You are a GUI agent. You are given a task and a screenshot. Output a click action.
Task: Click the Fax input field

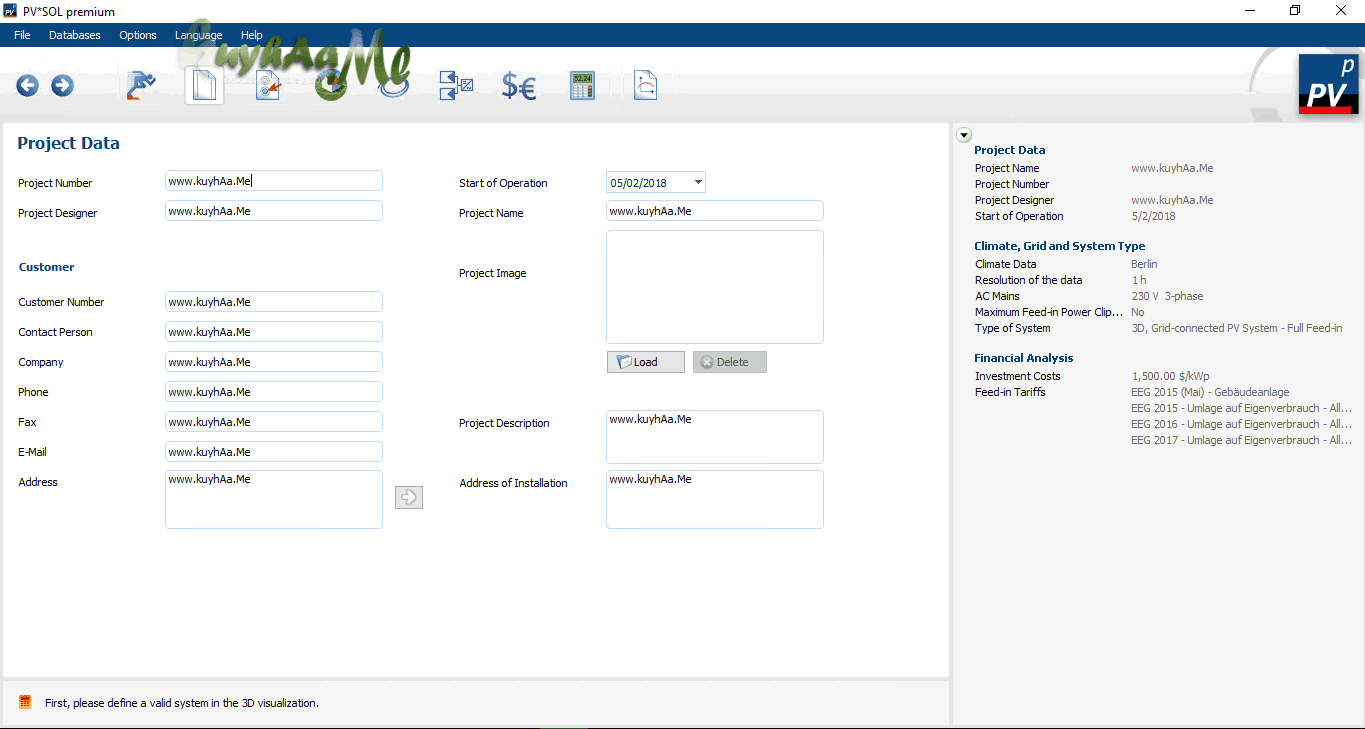[274, 422]
